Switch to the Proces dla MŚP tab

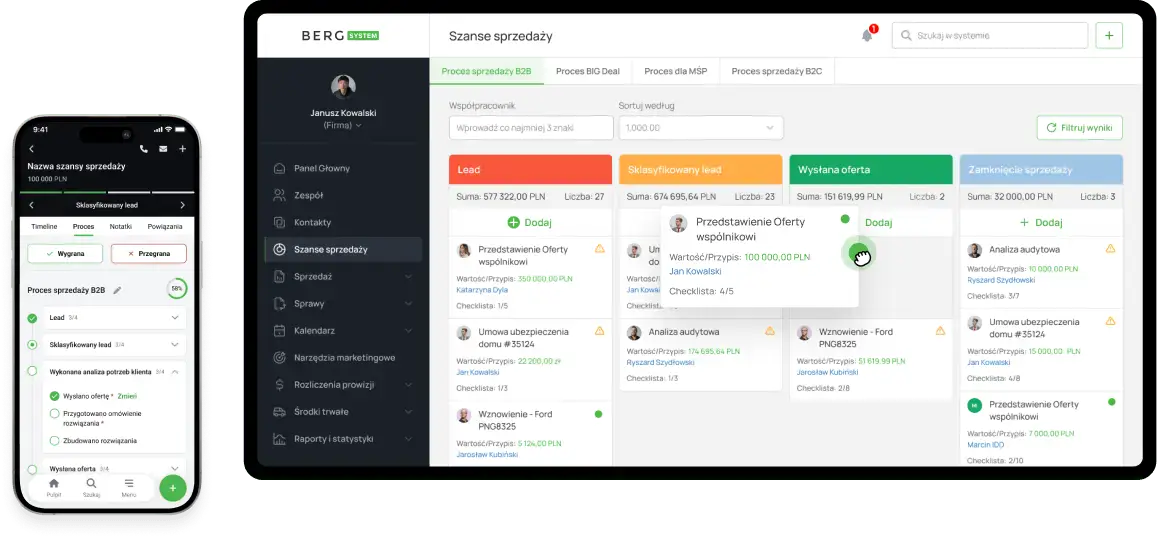(675, 72)
